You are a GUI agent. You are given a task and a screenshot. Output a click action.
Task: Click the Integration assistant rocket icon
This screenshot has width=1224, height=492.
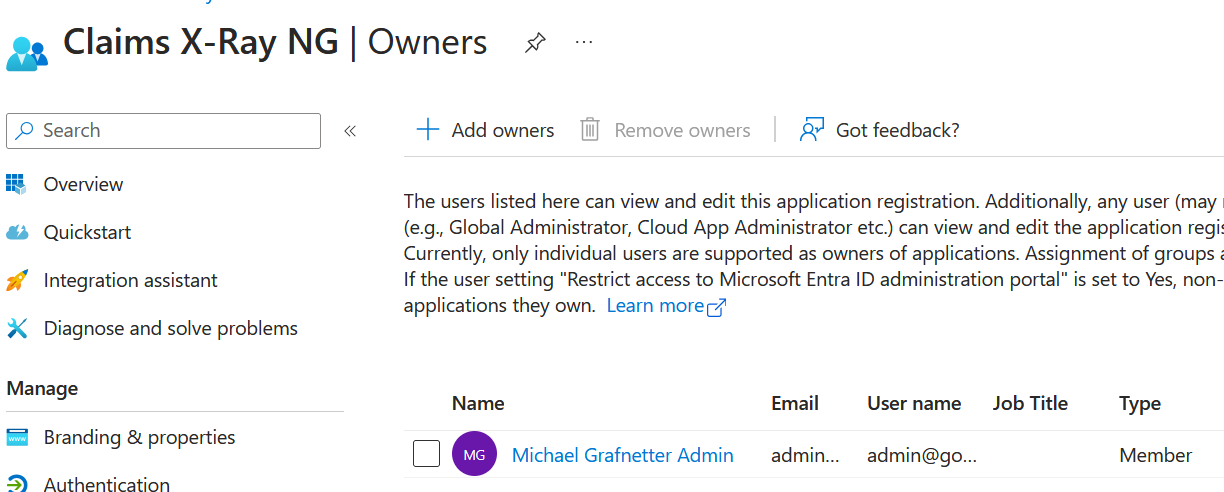click(17, 280)
